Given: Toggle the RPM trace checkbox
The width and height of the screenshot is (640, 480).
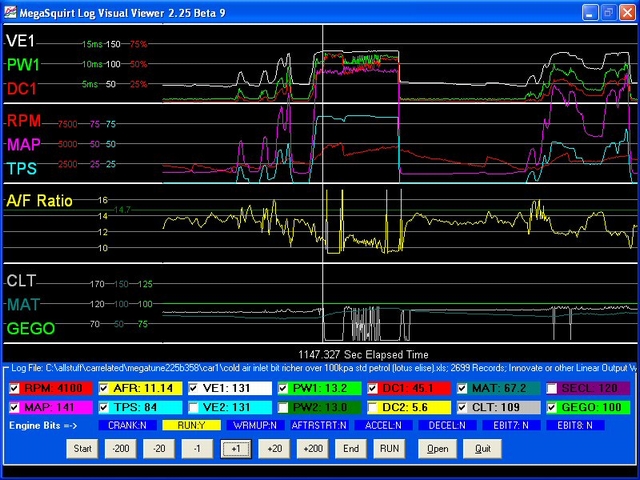Looking at the screenshot, I should [x=14, y=388].
